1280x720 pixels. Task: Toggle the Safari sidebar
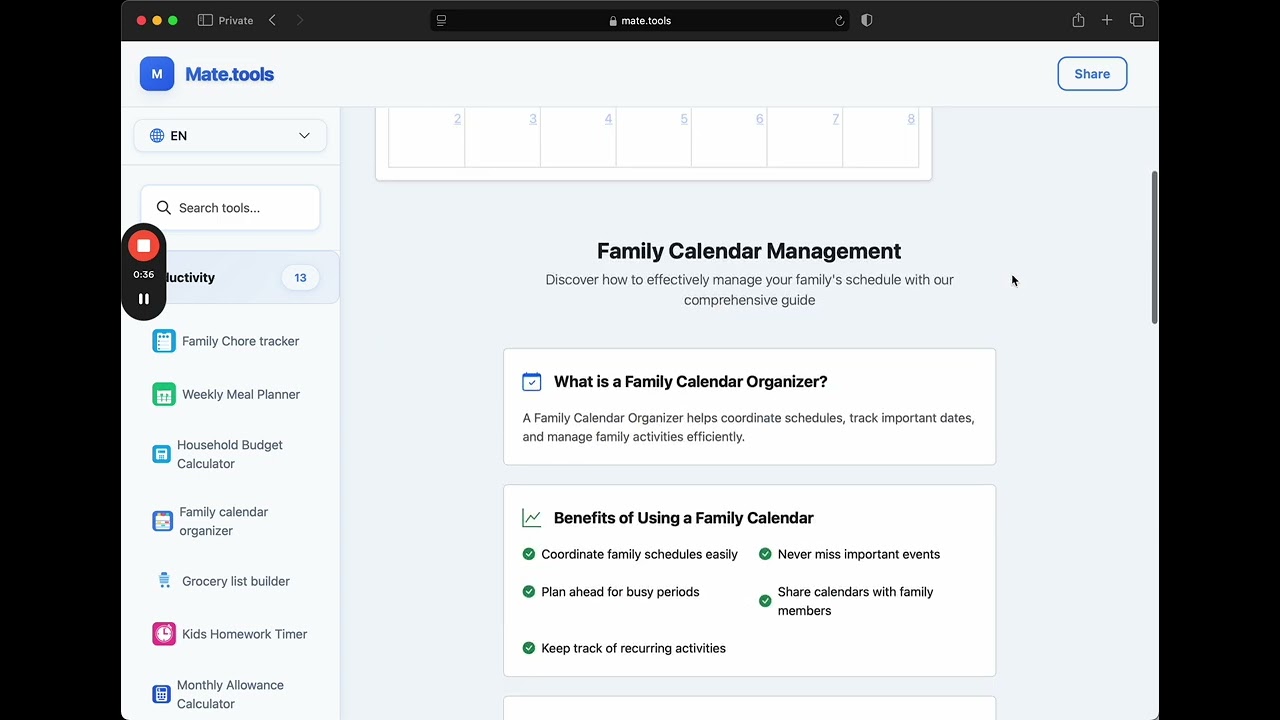tap(205, 20)
